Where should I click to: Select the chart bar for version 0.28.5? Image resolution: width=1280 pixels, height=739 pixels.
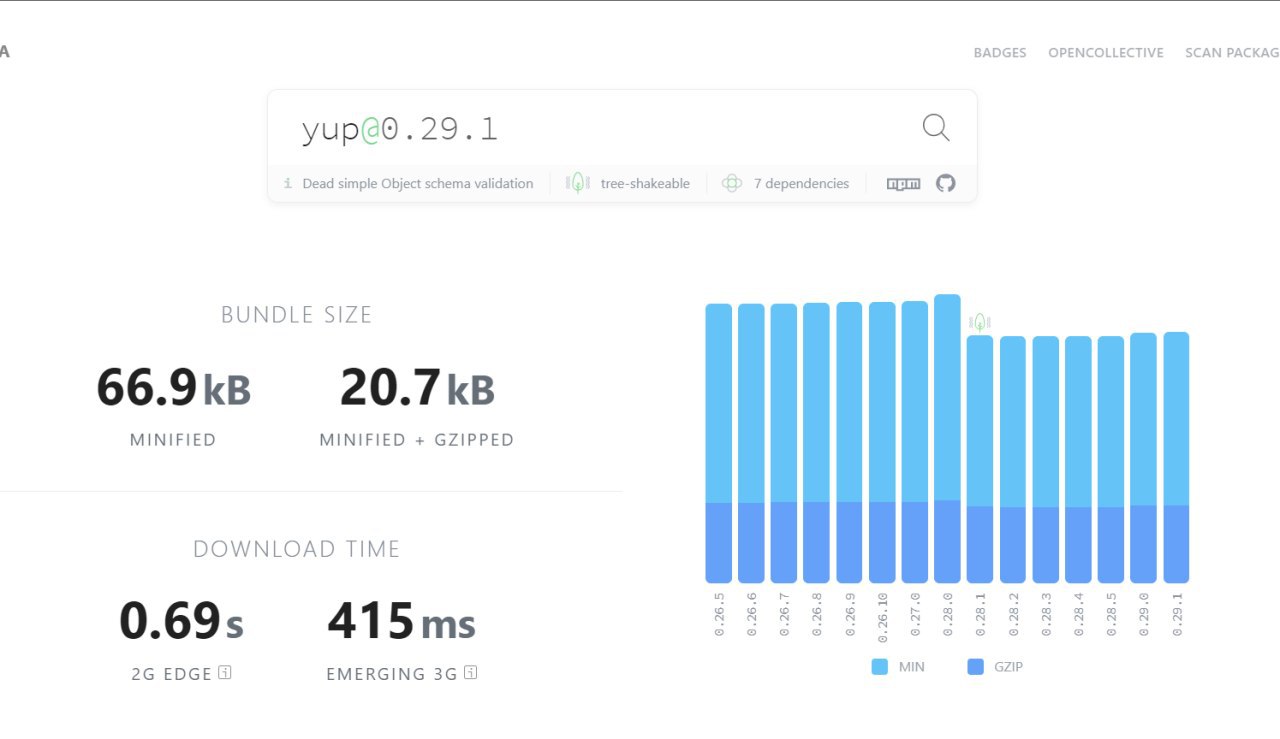(1111, 459)
